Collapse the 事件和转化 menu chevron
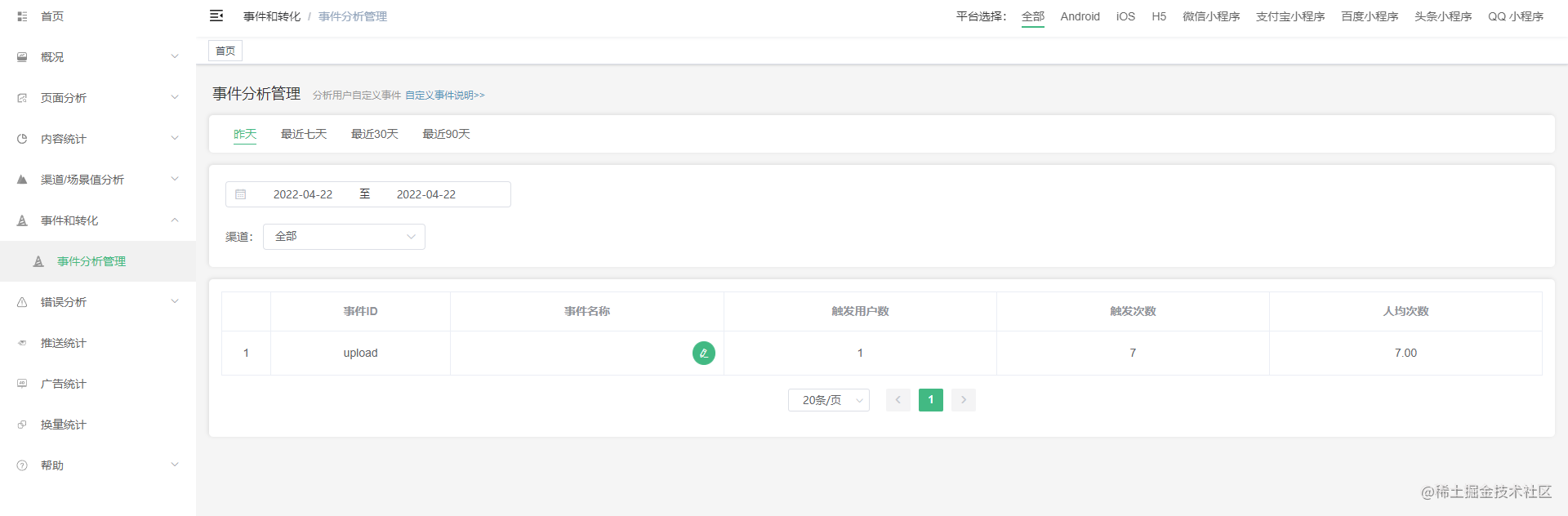 tap(175, 220)
